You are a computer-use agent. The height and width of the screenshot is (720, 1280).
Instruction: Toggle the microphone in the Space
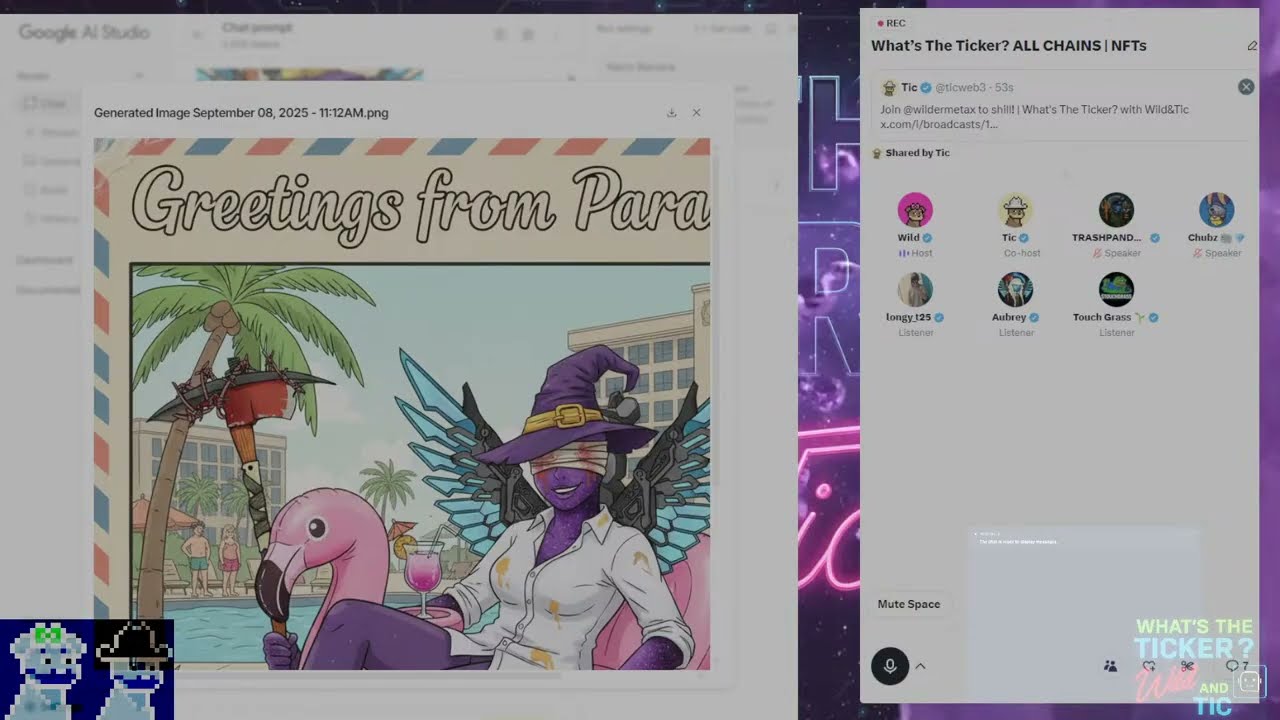coord(890,666)
